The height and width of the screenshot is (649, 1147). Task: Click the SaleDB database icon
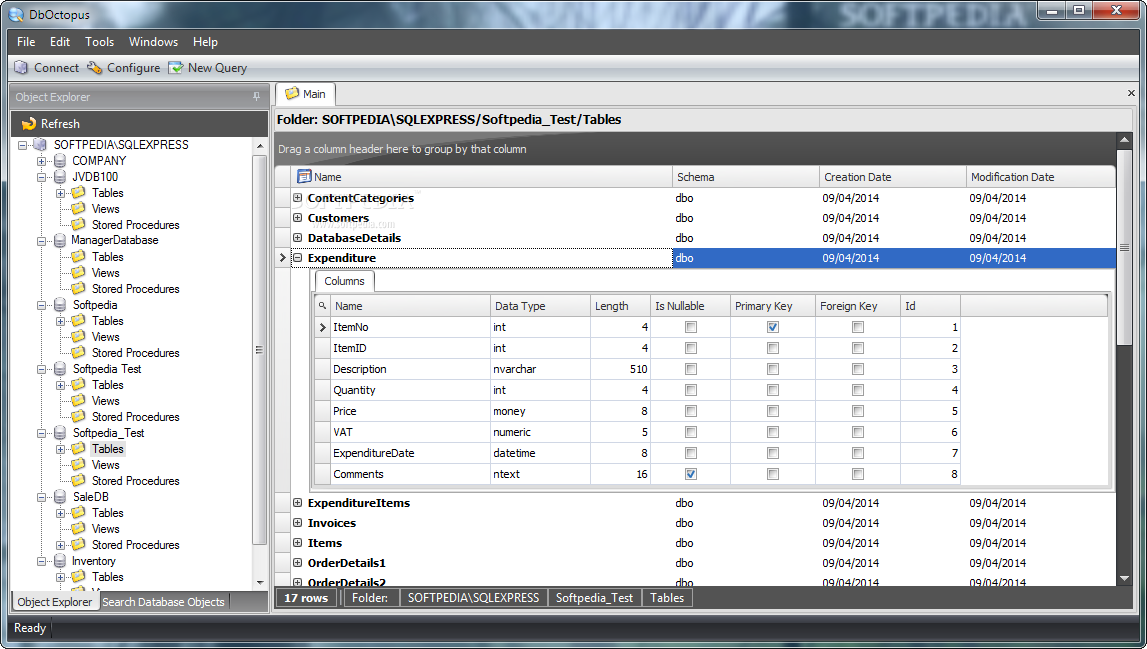click(60, 497)
